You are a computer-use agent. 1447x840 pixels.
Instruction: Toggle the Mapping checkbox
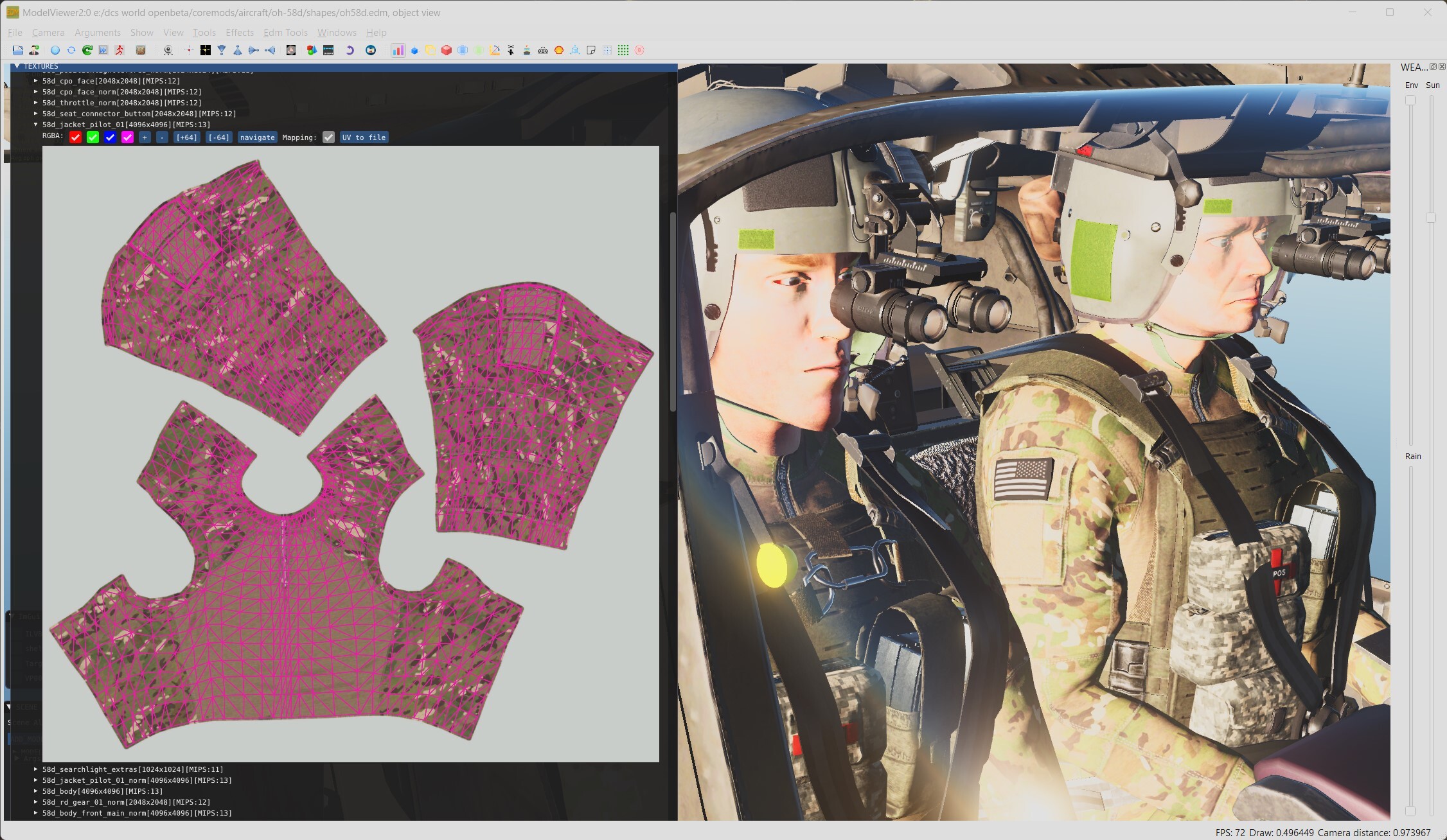pyautogui.click(x=328, y=137)
